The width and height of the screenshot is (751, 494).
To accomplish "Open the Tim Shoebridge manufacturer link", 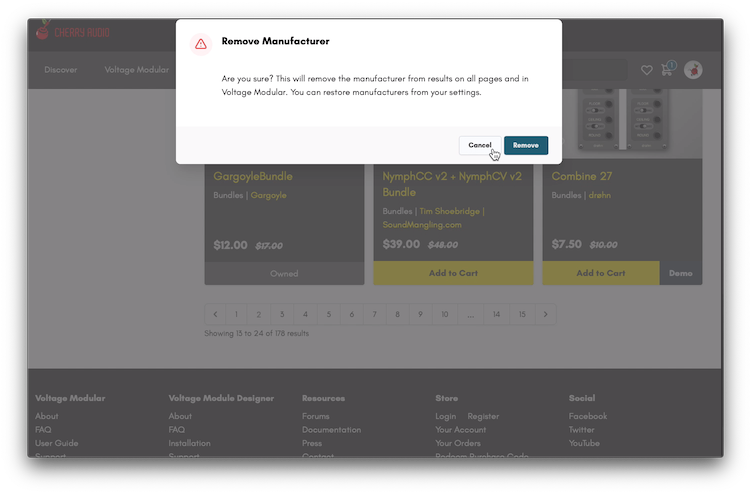I will pos(450,211).
